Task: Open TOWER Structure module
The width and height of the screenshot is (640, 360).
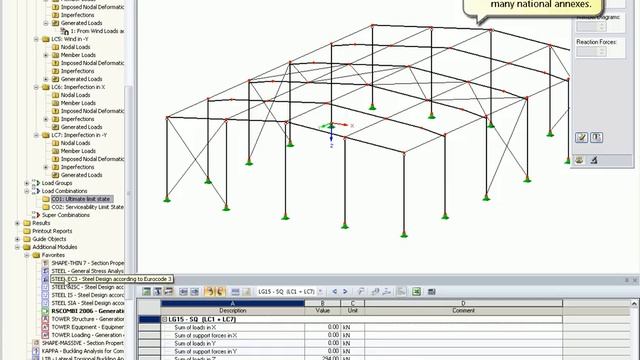Action: (88, 319)
